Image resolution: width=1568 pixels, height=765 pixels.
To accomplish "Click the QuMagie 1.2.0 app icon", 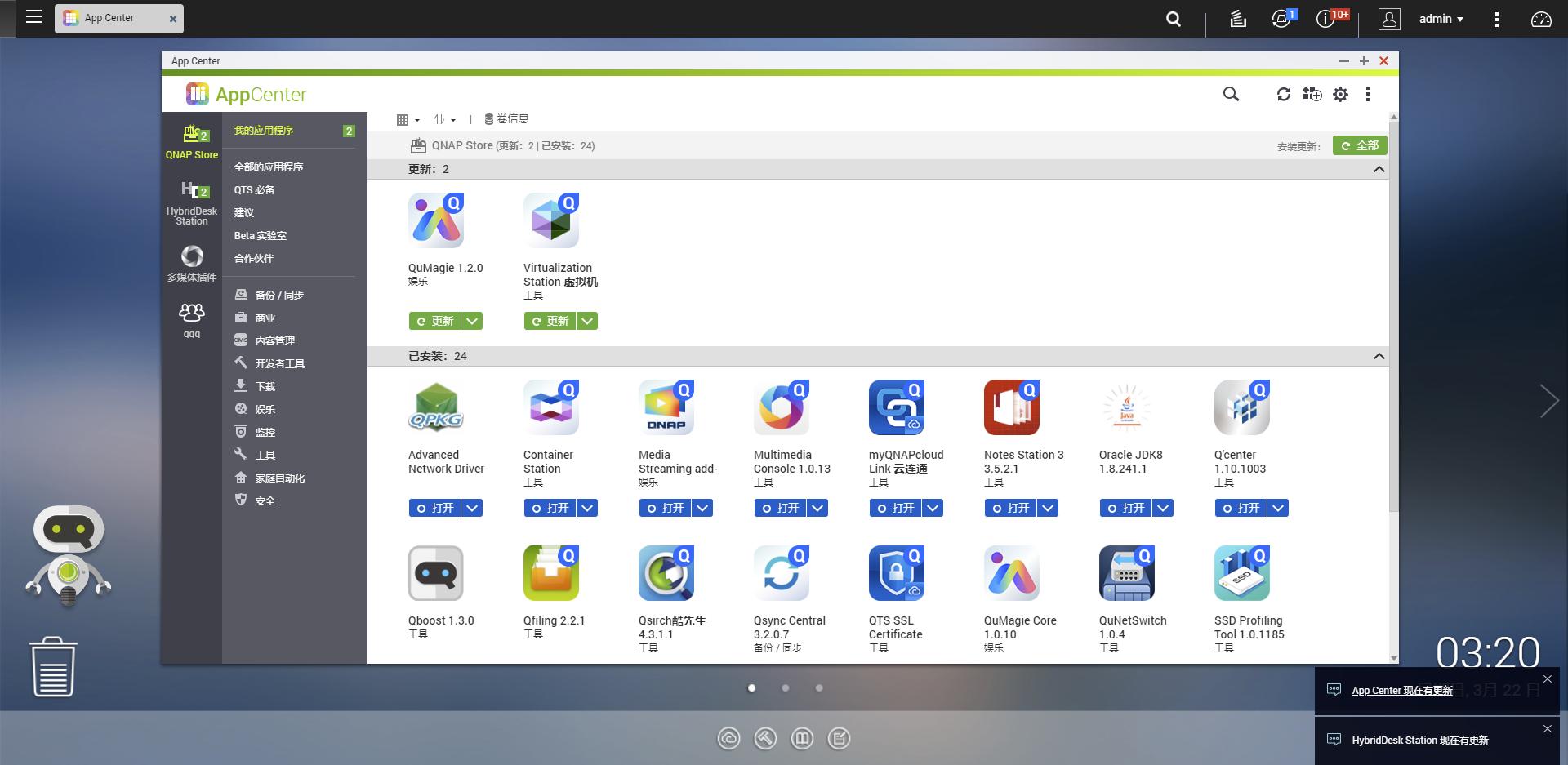I will click(436, 220).
